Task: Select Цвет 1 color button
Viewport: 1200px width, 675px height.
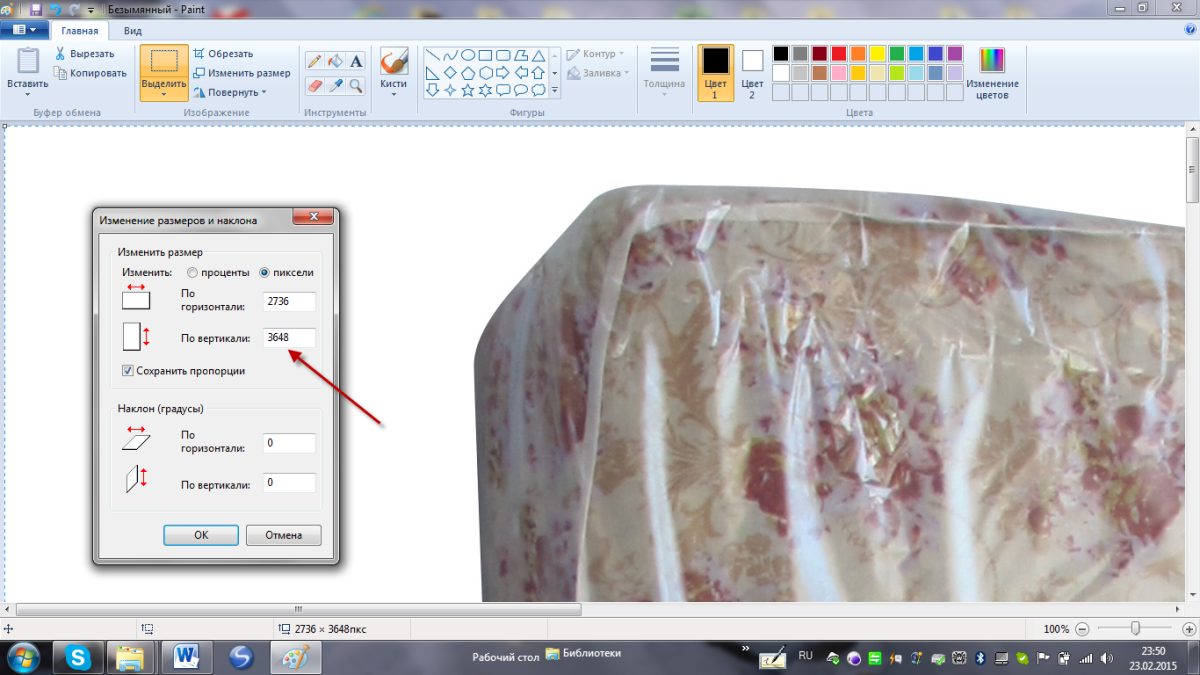Action: 715,73
